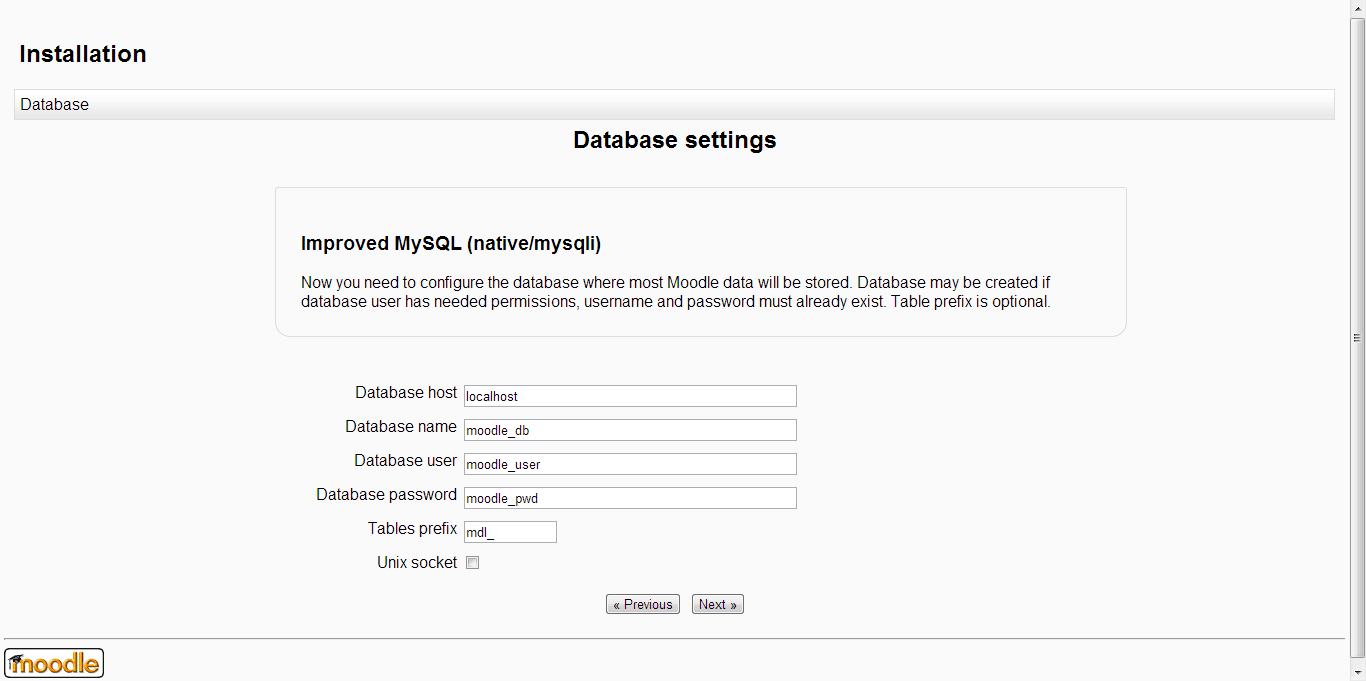The width and height of the screenshot is (1366, 681).
Task: Click the "Database host" label
Action: tap(406, 393)
